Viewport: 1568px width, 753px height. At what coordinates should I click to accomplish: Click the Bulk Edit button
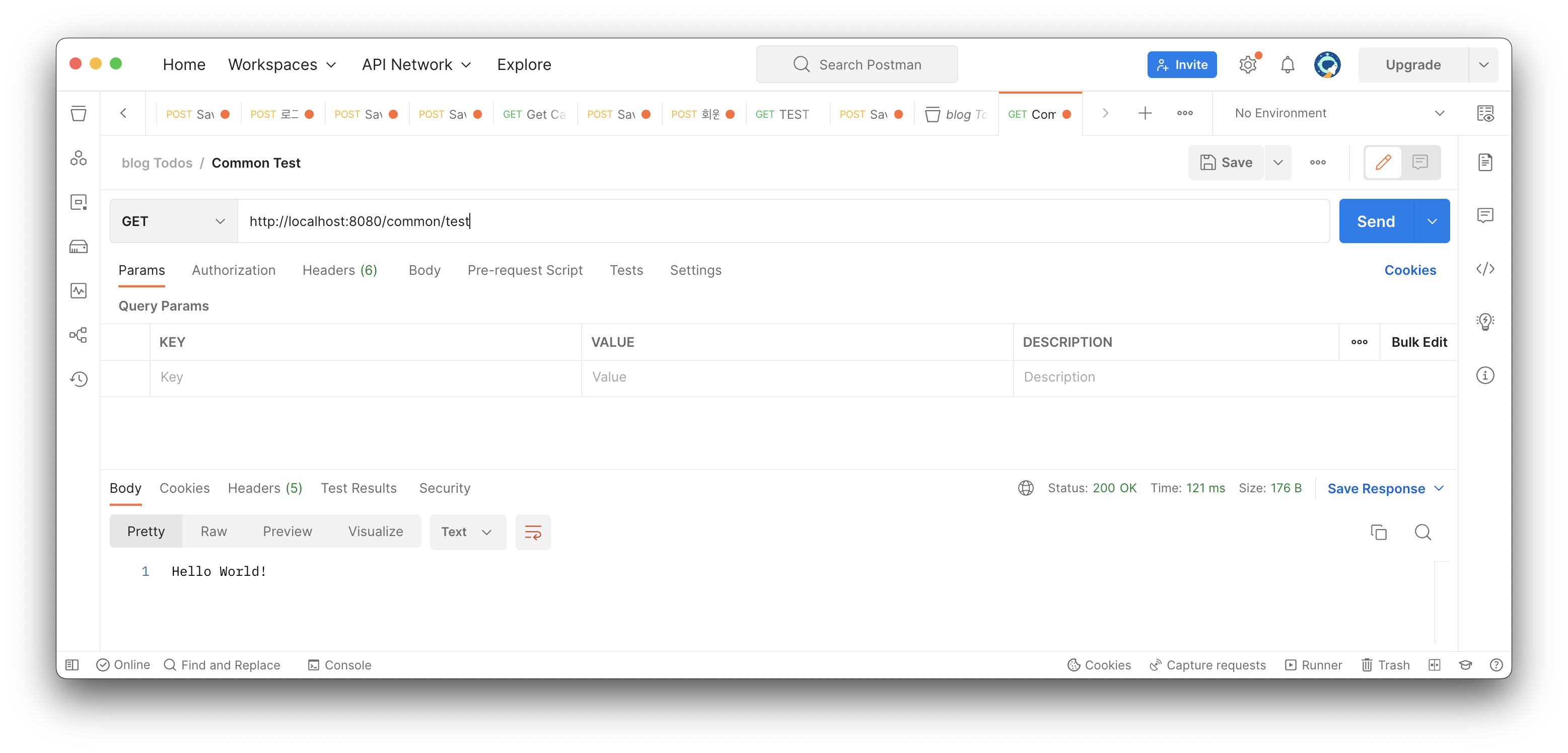point(1418,342)
